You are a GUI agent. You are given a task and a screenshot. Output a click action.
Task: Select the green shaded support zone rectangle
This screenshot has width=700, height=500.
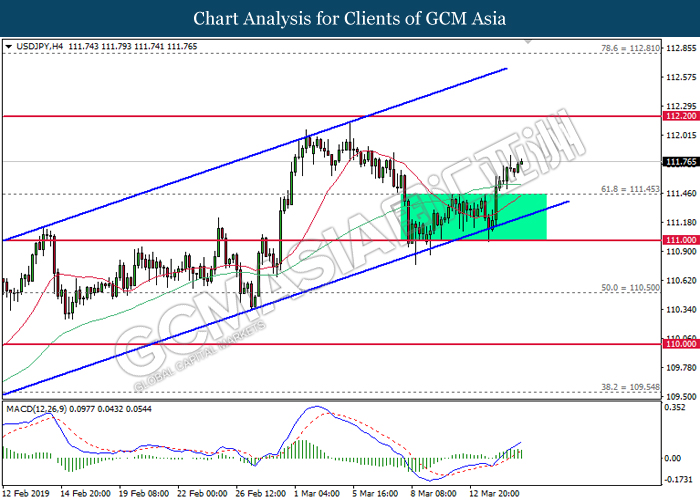[474, 217]
